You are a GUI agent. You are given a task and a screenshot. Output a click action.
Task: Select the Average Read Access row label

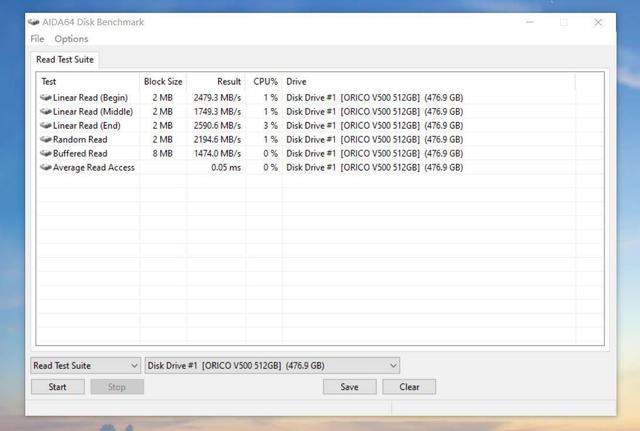94,167
